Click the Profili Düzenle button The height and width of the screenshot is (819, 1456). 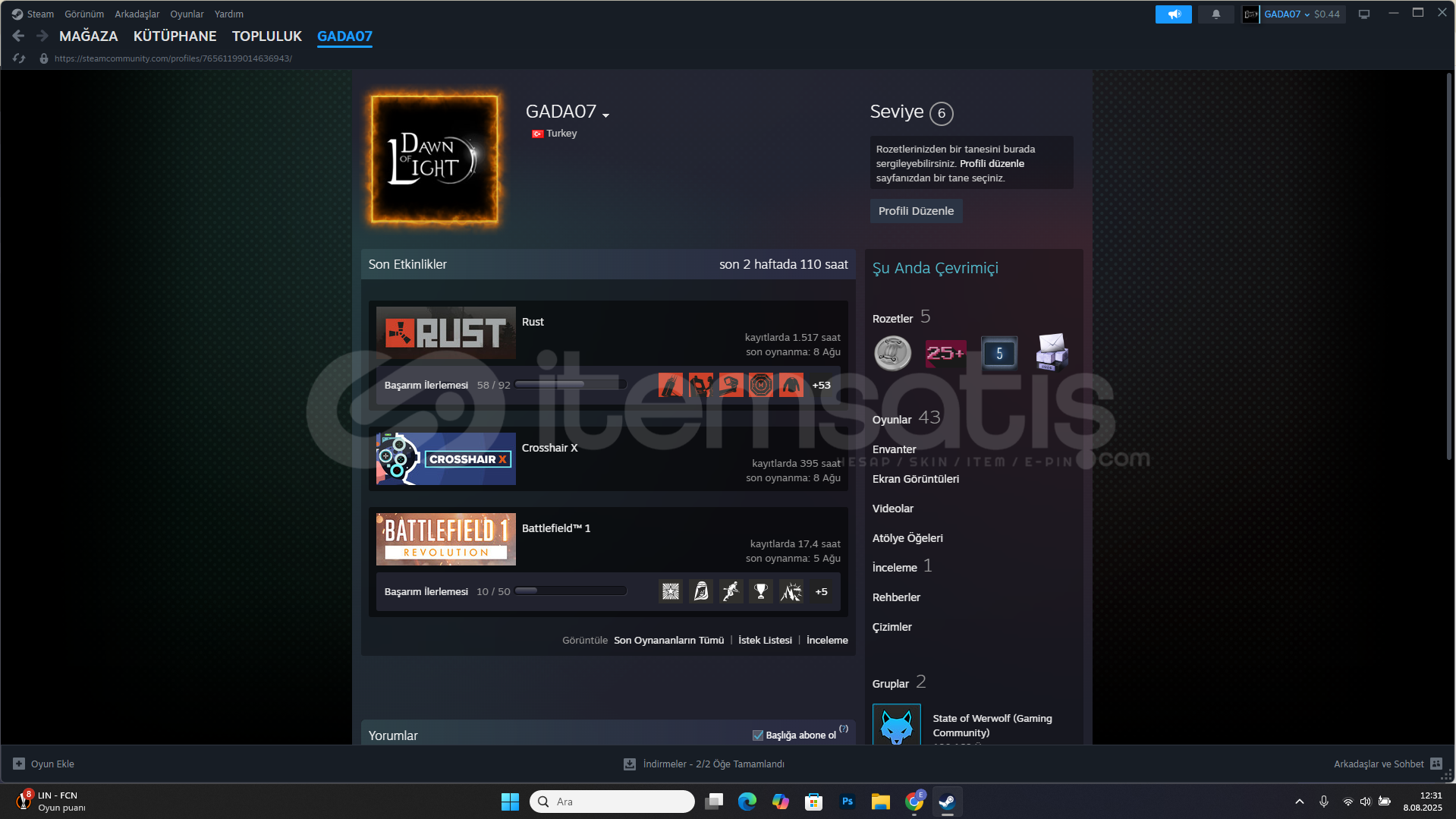pos(916,211)
